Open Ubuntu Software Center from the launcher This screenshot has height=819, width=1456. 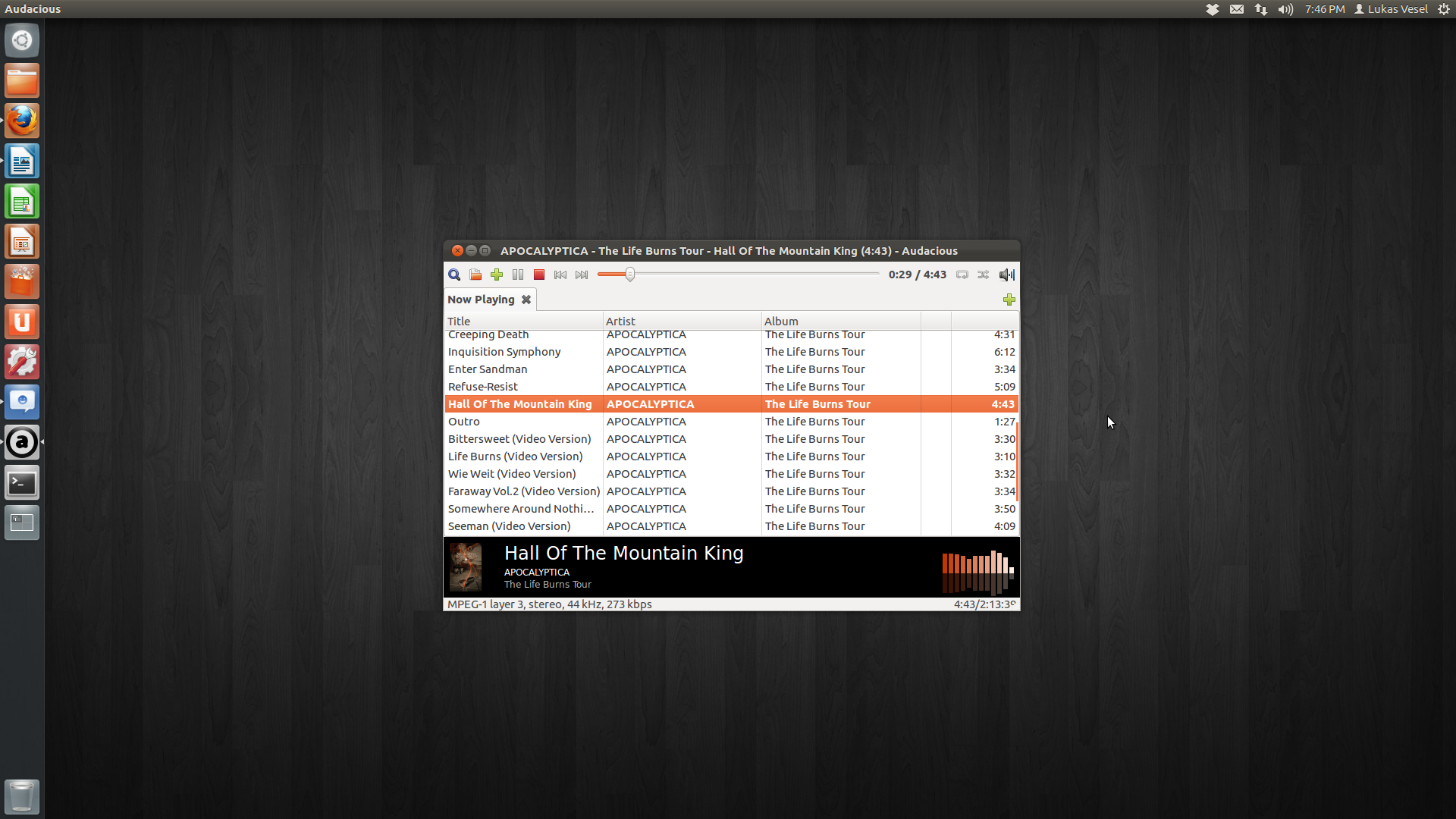(x=22, y=281)
